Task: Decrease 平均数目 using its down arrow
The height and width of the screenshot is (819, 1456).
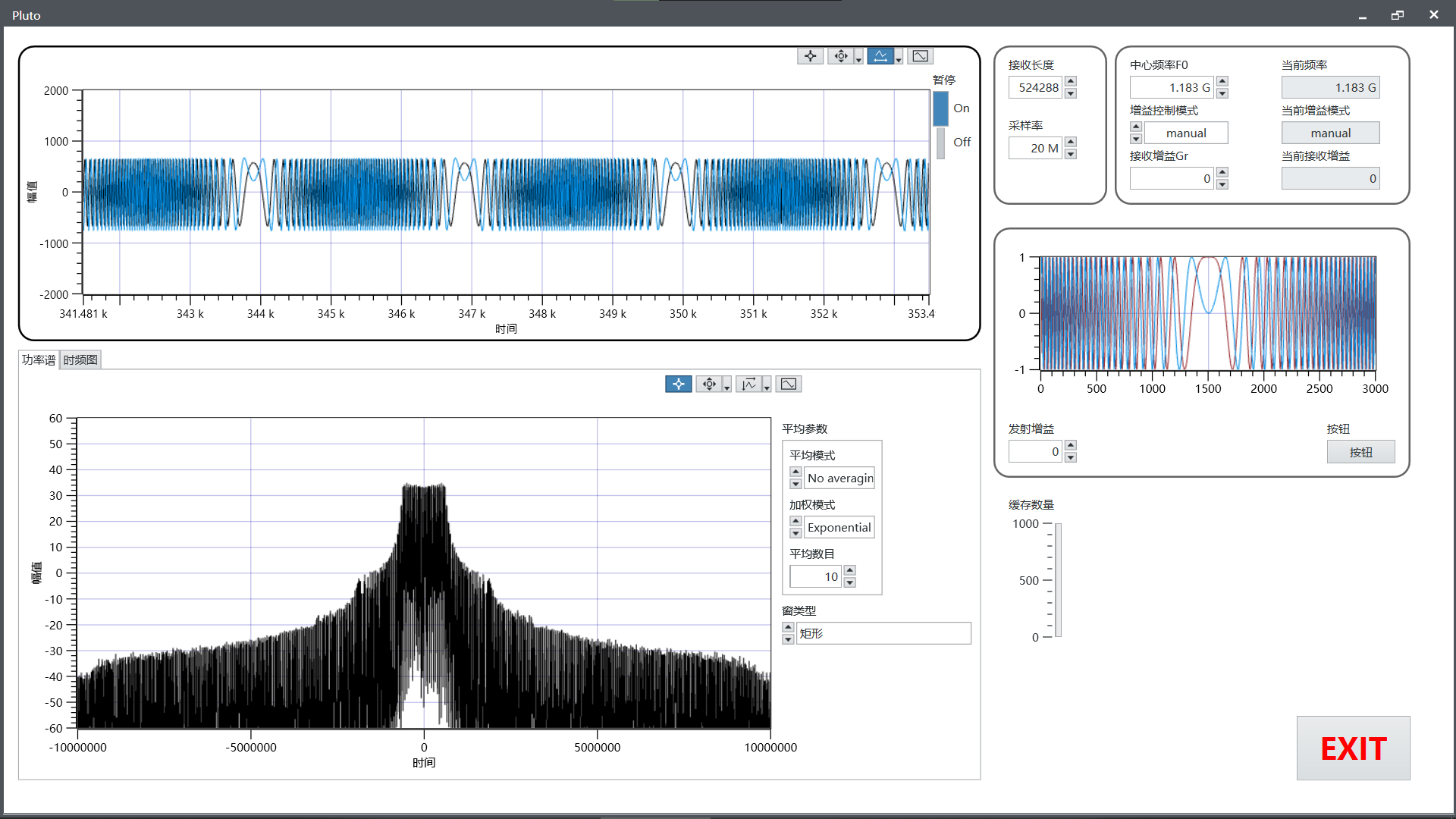Action: point(849,582)
